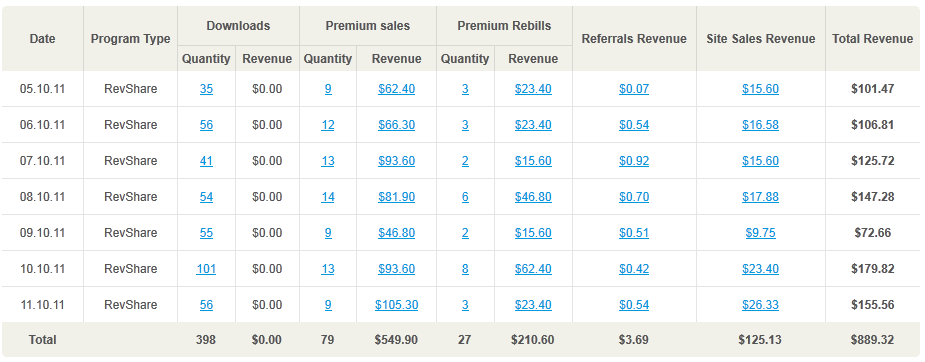
Task: Select total revenue value $179.82
Action: pos(872,269)
